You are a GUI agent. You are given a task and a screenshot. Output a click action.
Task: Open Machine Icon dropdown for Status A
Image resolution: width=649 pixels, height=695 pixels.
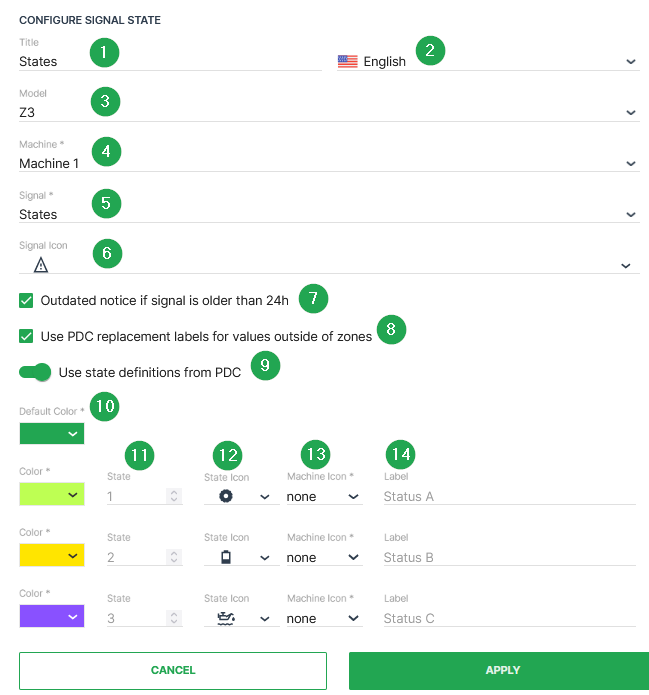click(x=324, y=496)
